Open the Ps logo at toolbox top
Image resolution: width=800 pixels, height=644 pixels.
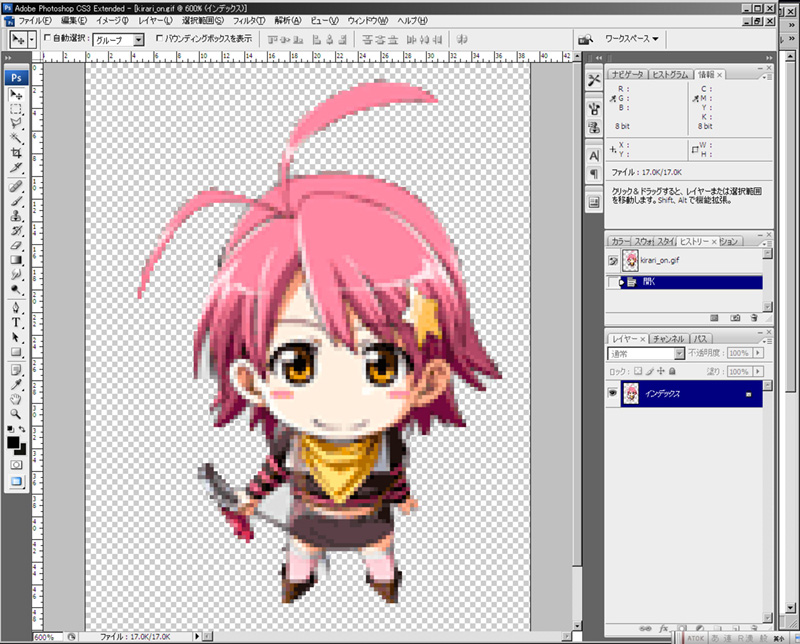16,78
